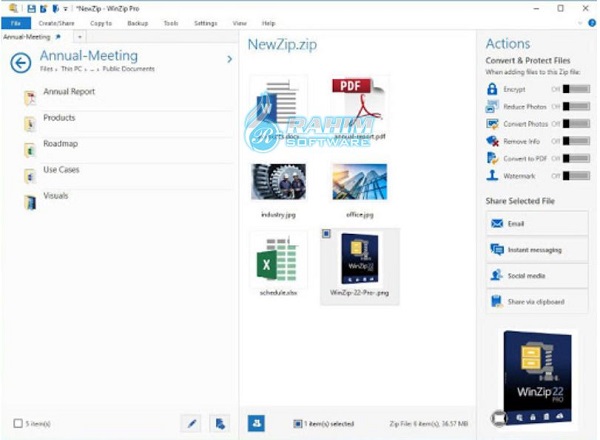Click the Email share button
This screenshot has width=600, height=440.
tap(537, 223)
